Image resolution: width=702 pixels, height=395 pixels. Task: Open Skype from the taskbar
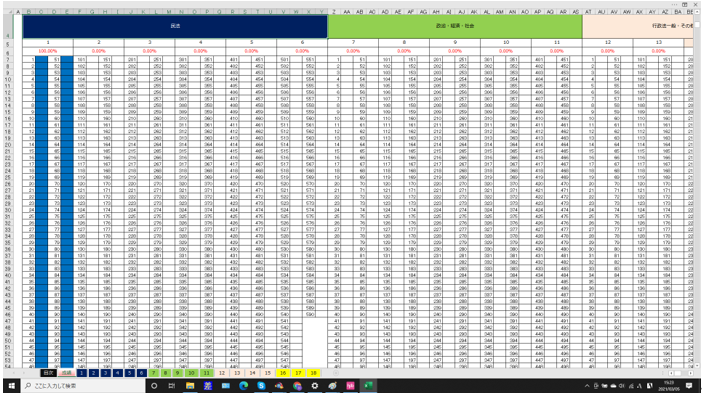tap(261, 386)
